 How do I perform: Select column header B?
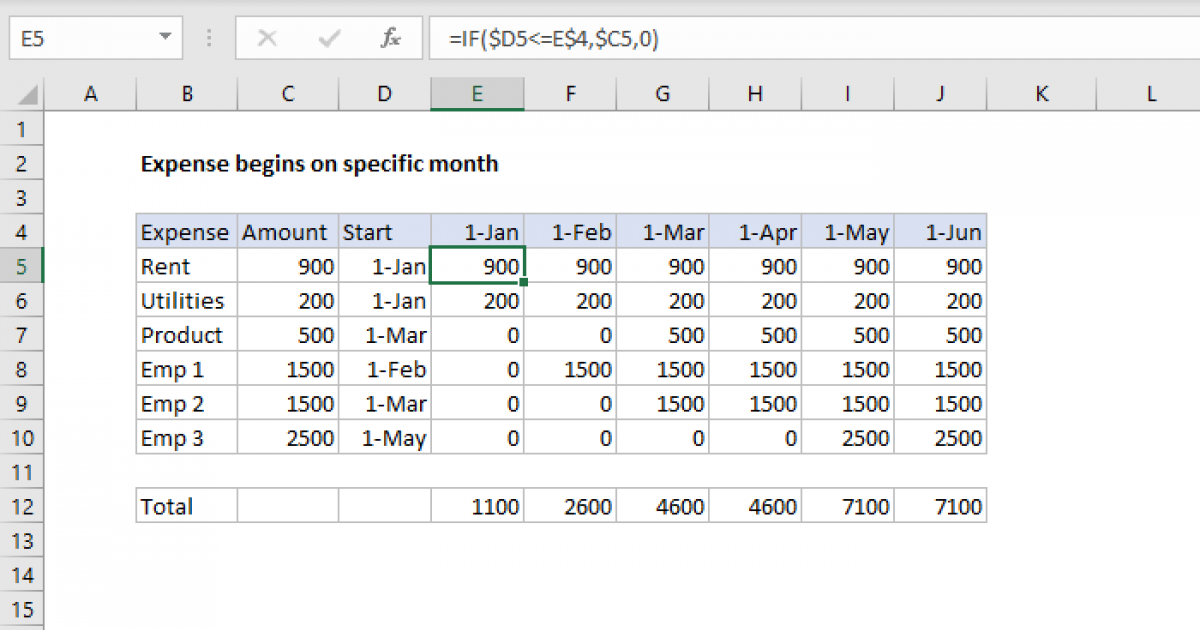pyautogui.click(x=186, y=93)
